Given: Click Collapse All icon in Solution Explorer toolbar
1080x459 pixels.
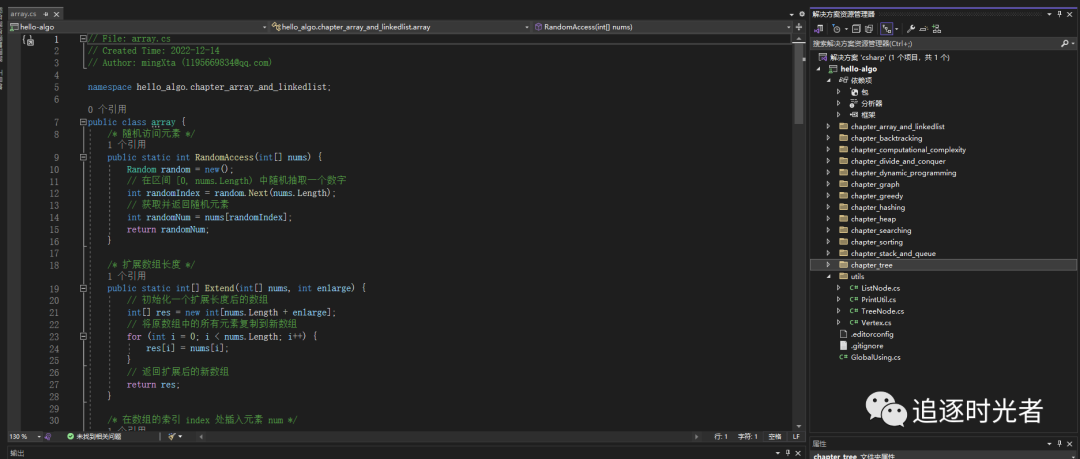Looking at the screenshot, I should [856, 29].
